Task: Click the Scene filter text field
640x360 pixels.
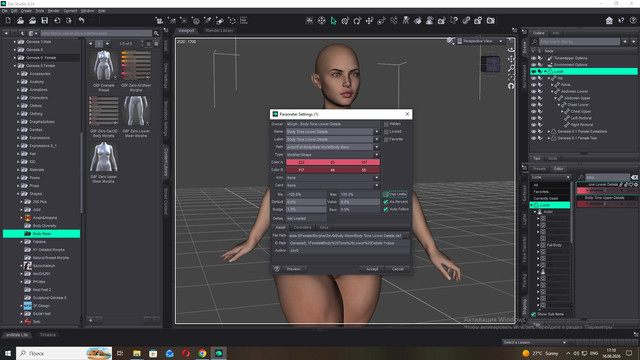Action: click(x=579, y=42)
